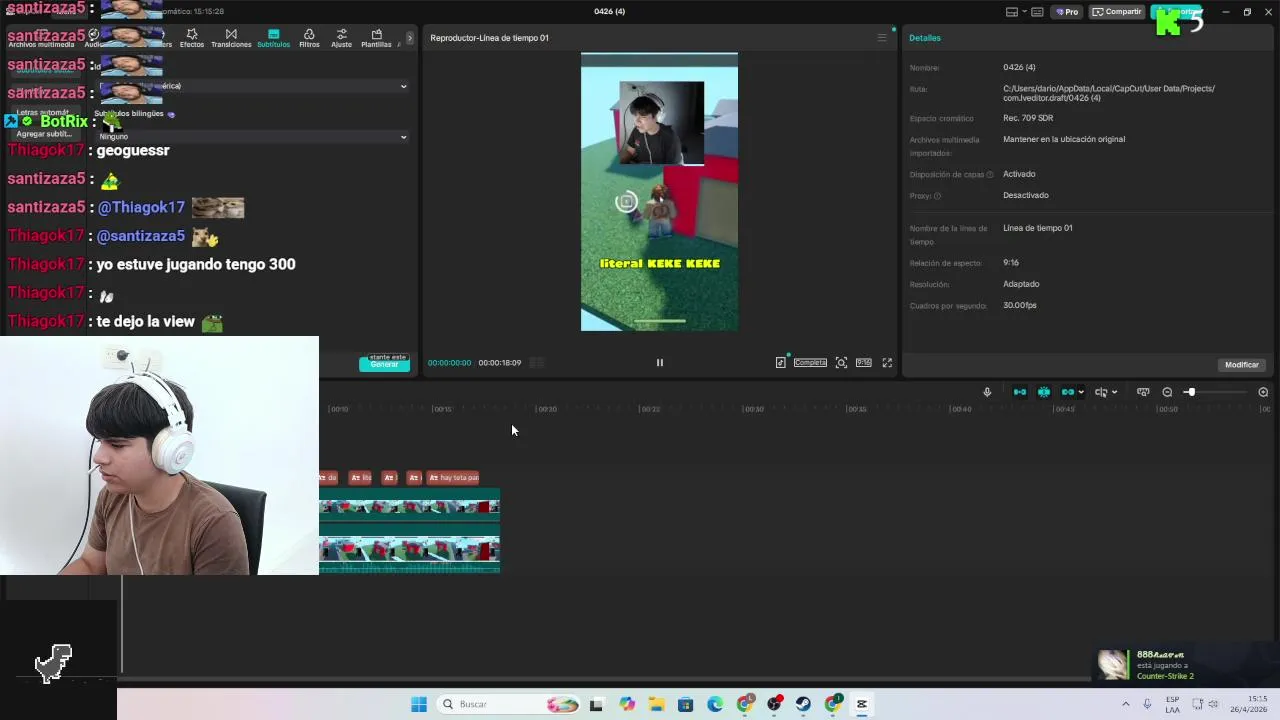
Task: Click the 00:20 ruler mark on timeline
Action: tap(547, 409)
